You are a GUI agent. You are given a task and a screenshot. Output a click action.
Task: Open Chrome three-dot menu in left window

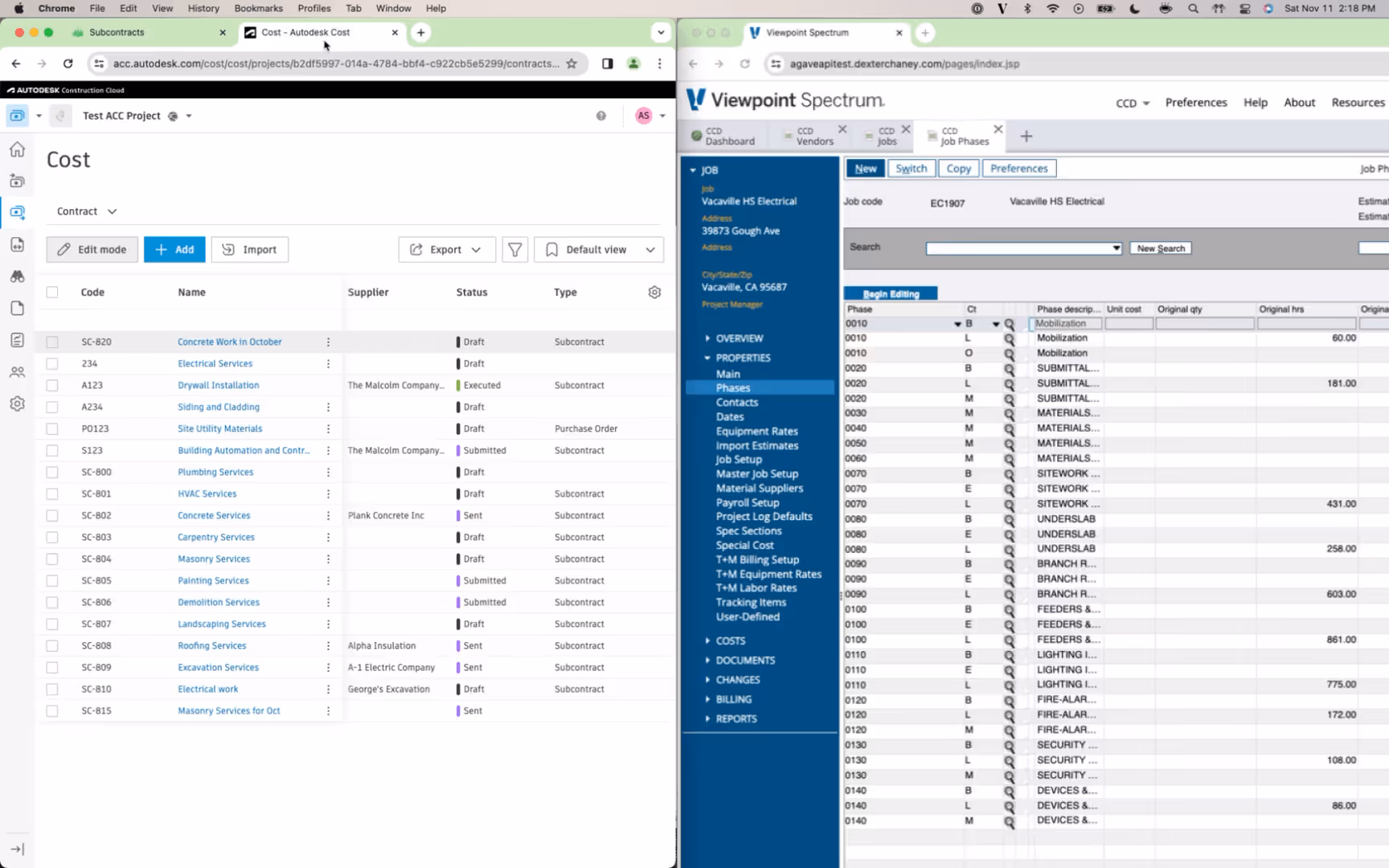(659, 63)
